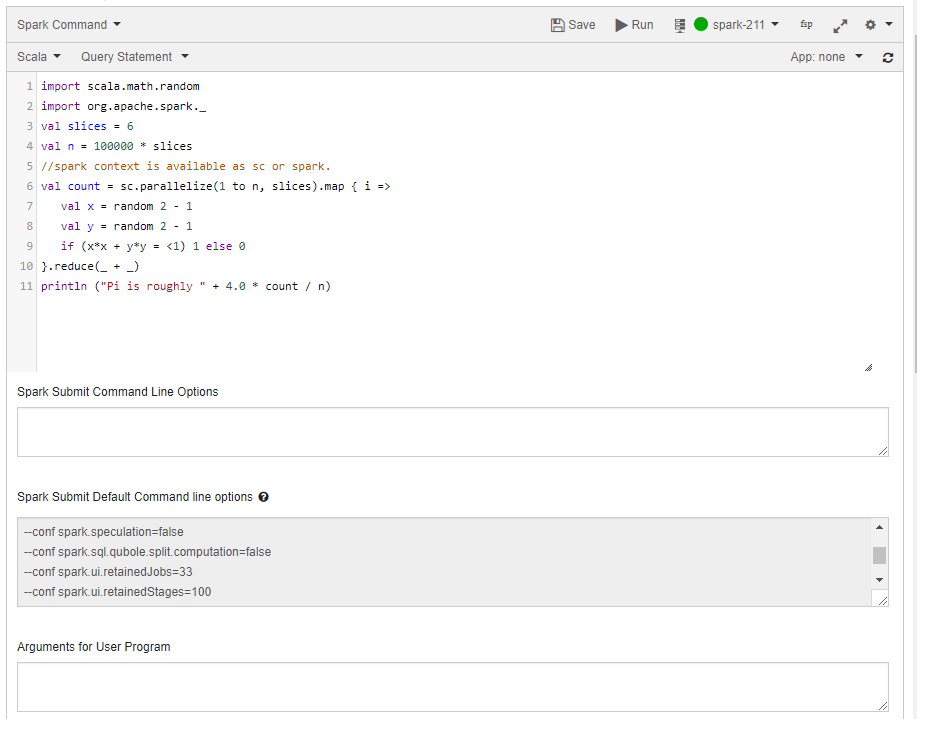Screen dimensions: 928x731
Task: Click the green cluster status indicator
Action: point(701,24)
